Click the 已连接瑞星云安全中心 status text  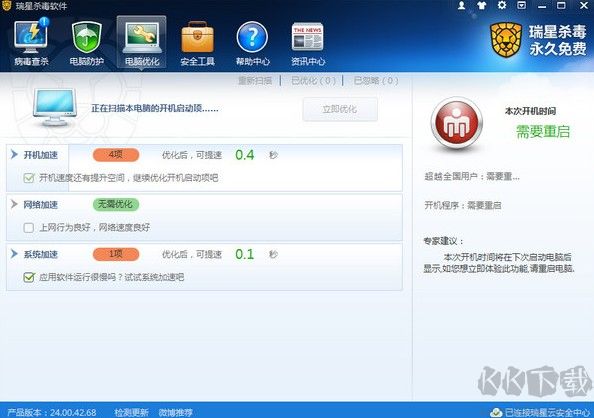point(548,412)
